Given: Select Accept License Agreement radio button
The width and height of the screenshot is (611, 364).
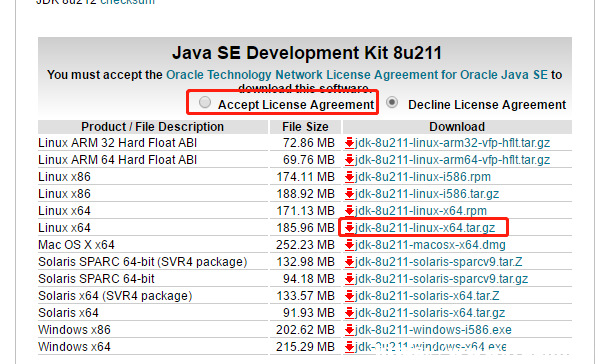Looking at the screenshot, I should click(205, 102).
